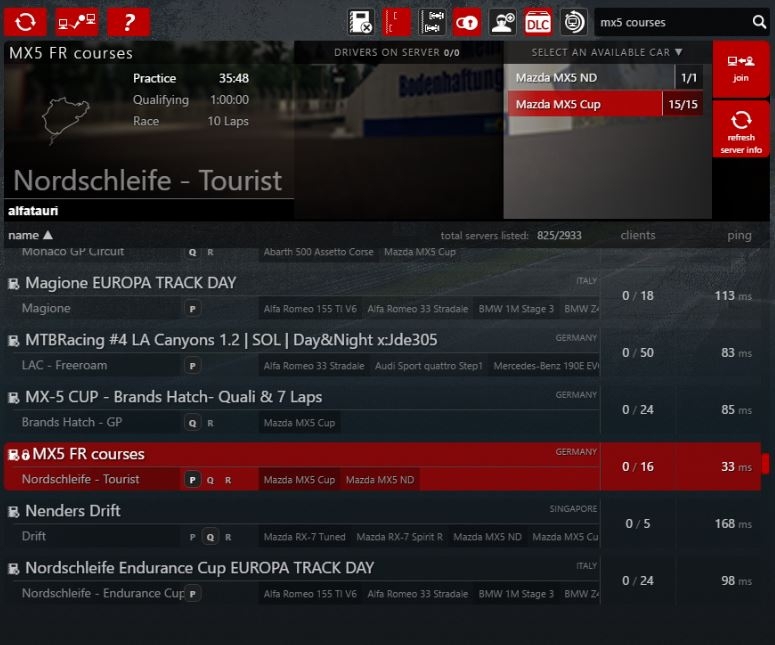
Task: Click the R session badge in Drift row
Action: [x=228, y=537]
